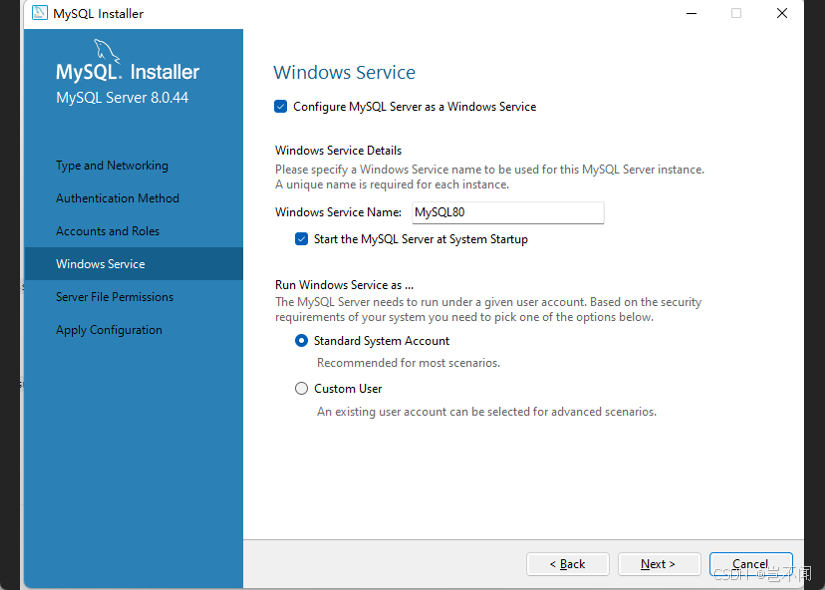This screenshot has height=590, width=825.
Task: Select the Standard System Account option
Action: [301, 341]
